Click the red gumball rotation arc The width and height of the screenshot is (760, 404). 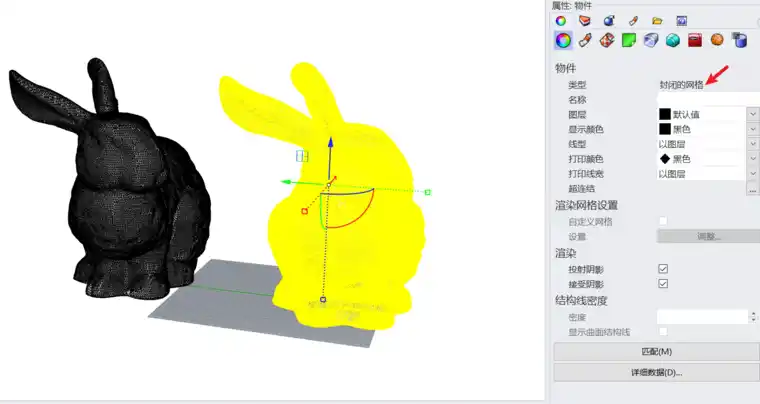pos(360,218)
